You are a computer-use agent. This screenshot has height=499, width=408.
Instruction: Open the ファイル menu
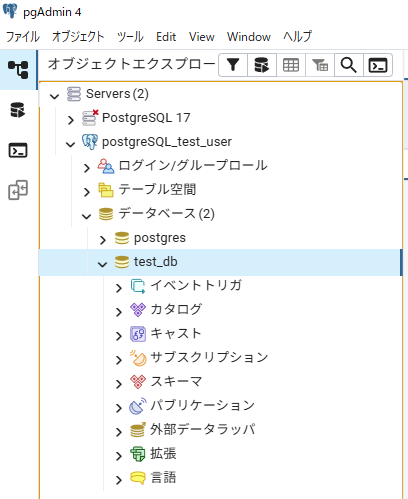23,37
